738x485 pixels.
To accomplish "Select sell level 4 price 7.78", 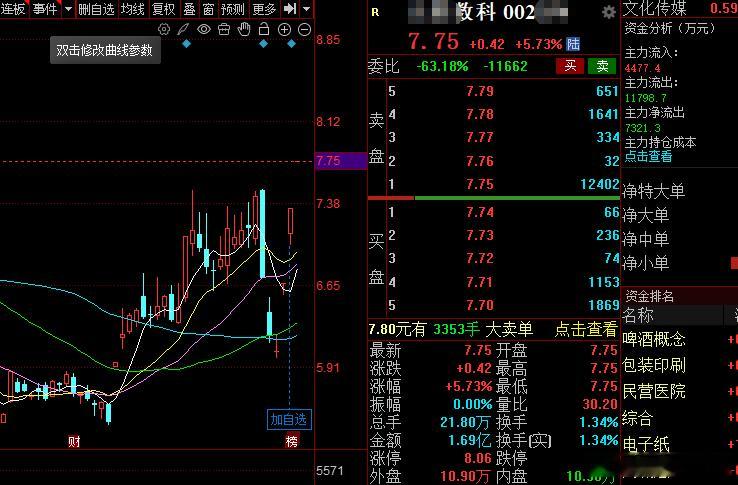I will pos(480,114).
